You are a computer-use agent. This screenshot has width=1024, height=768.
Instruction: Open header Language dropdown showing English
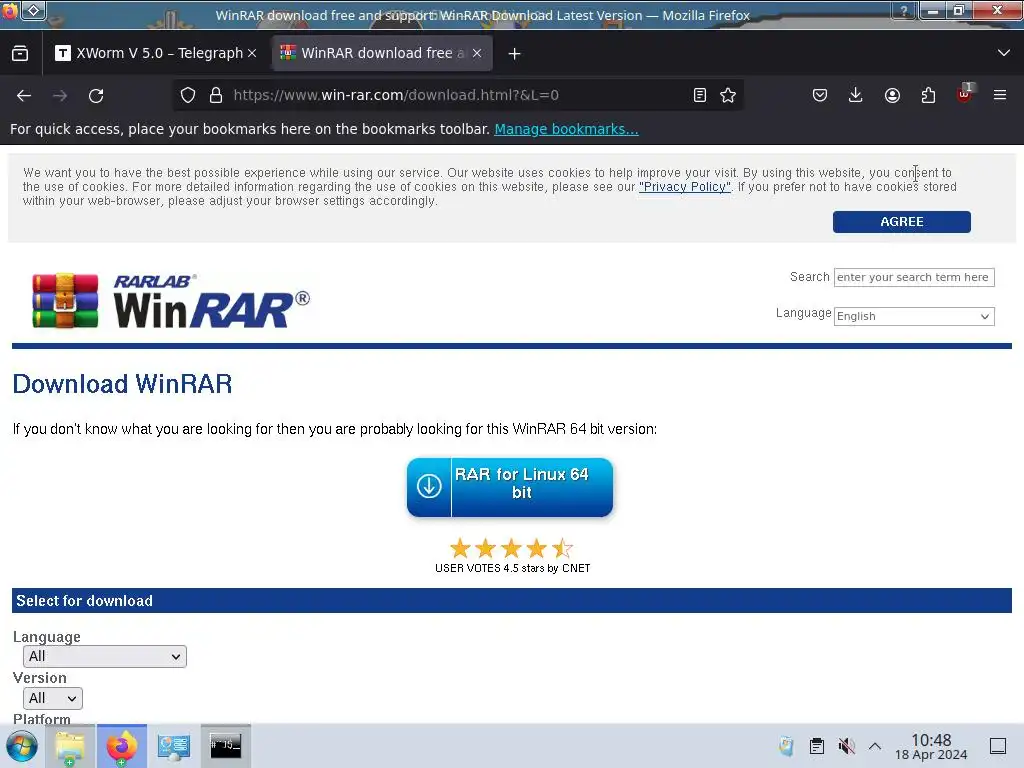(914, 316)
